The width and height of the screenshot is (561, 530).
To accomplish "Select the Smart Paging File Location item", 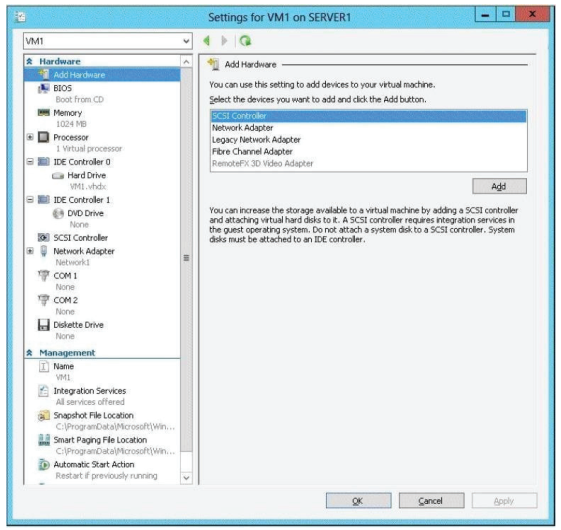I will pyautogui.click(x=100, y=440).
